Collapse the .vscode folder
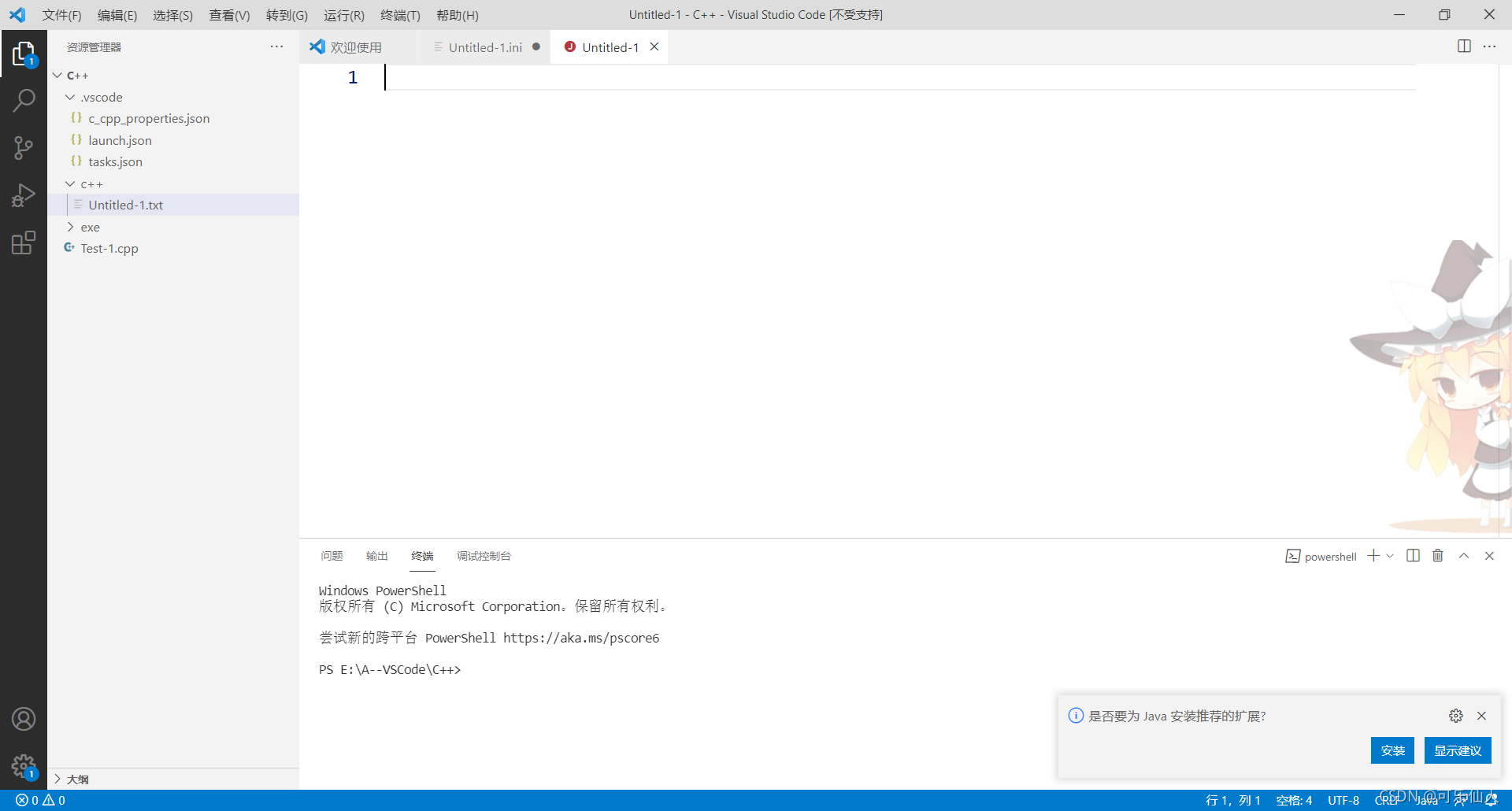The image size is (1512, 811). coord(70,97)
